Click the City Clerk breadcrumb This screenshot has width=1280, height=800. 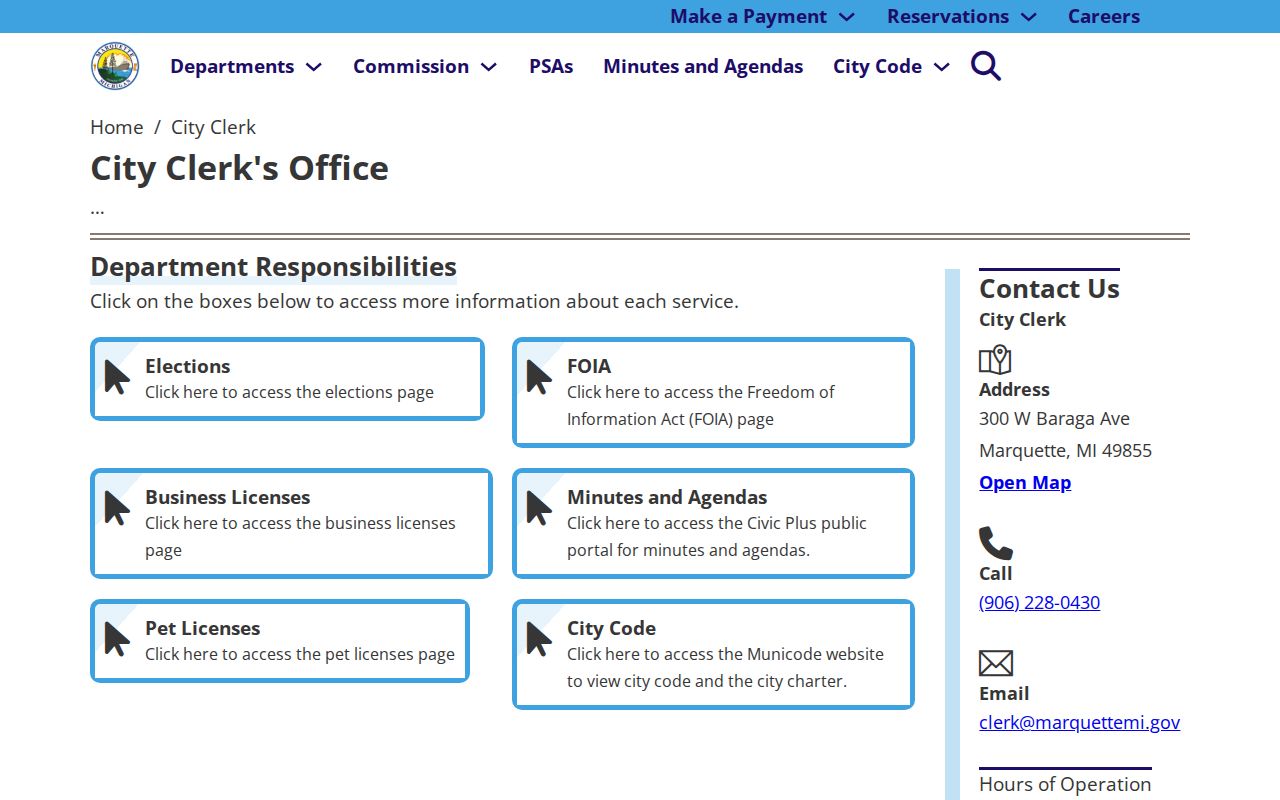[x=213, y=127]
